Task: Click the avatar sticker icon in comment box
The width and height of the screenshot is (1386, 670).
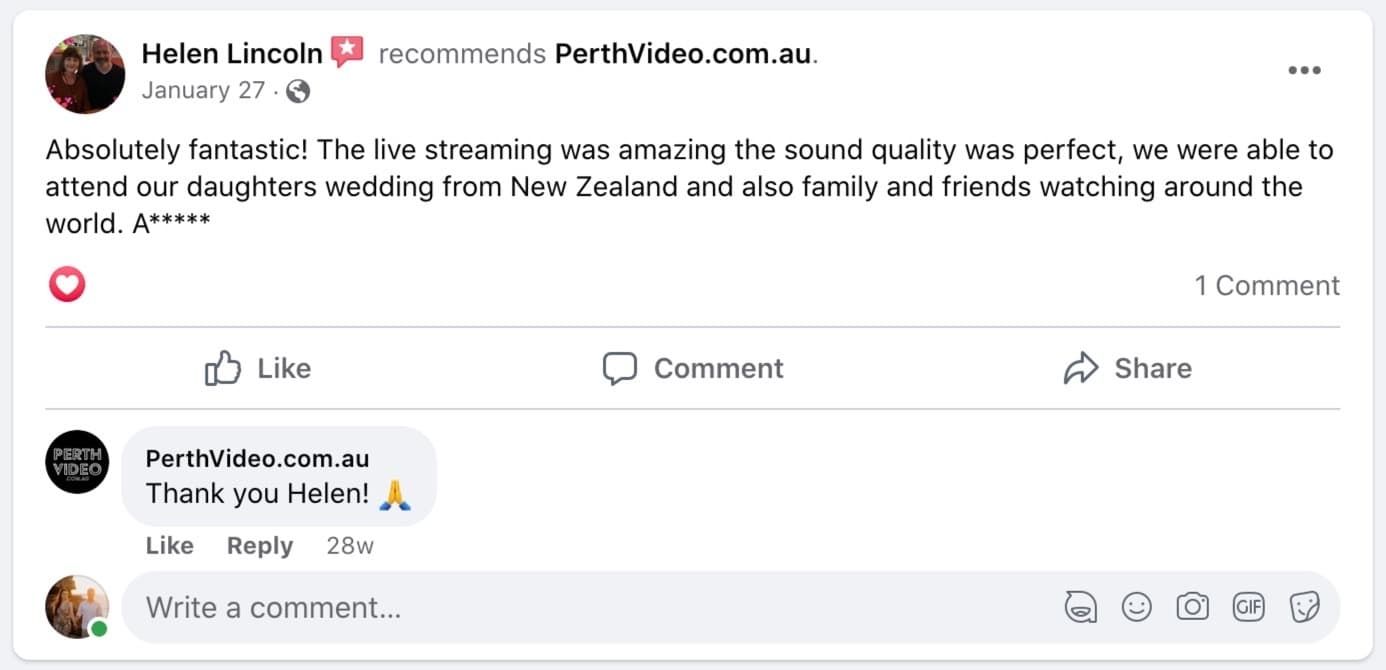Action: 1081,607
